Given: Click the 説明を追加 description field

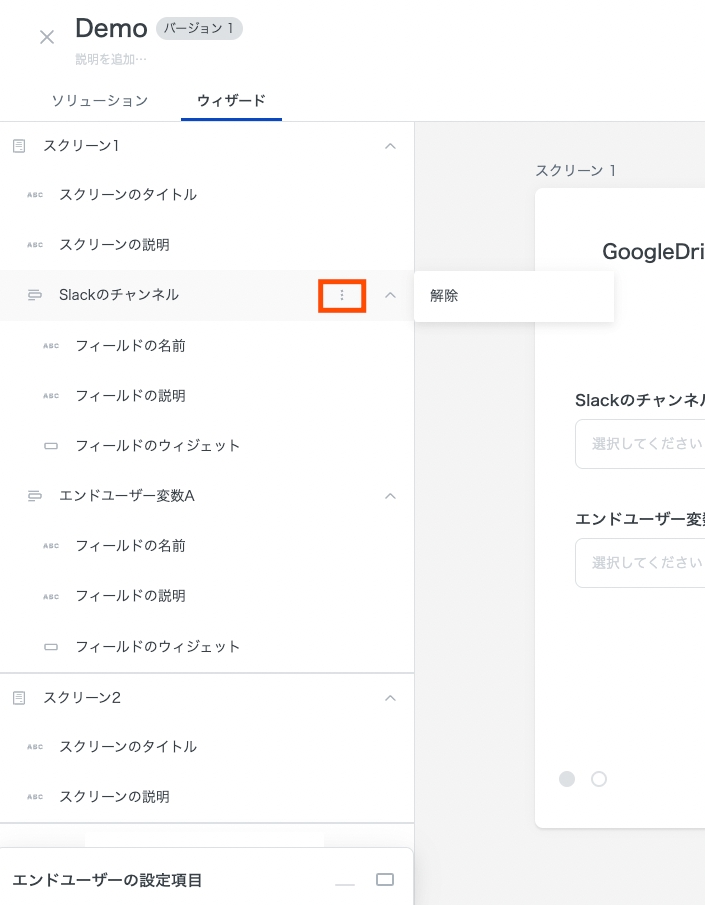Looking at the screenshot, I should click(x=111, y=60).
